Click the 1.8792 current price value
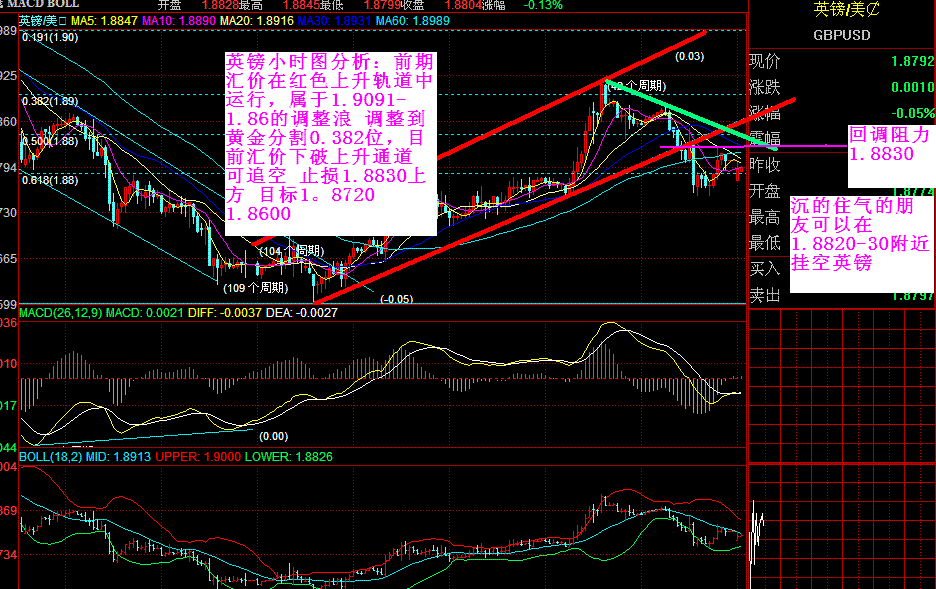Screen dimensions: 936x589 pyautogui.click(x=913, y=61)
